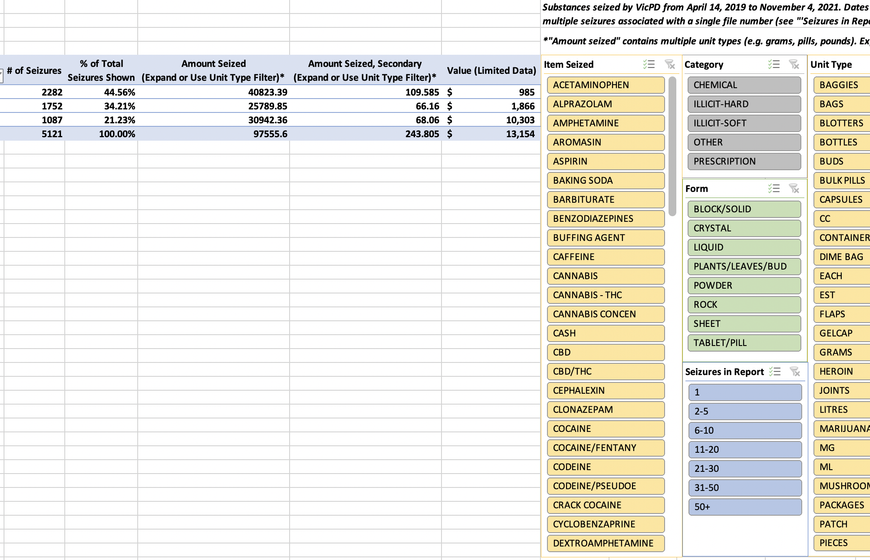Toggle multi-select in Form slicer
The width and height of the screenshot is (870, 560).
point(773,189)
